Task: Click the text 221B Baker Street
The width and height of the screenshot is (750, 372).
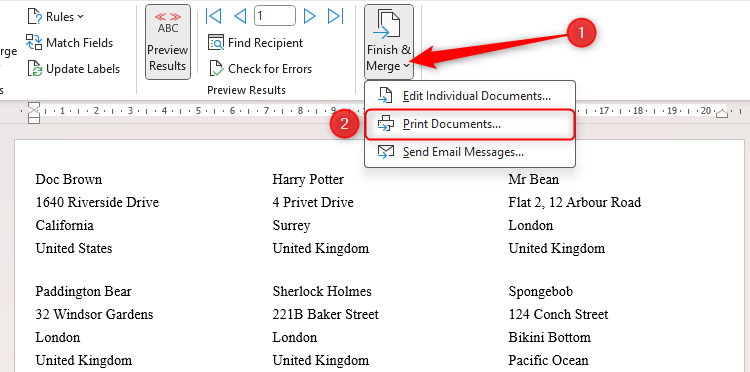Action: (325, 314)
